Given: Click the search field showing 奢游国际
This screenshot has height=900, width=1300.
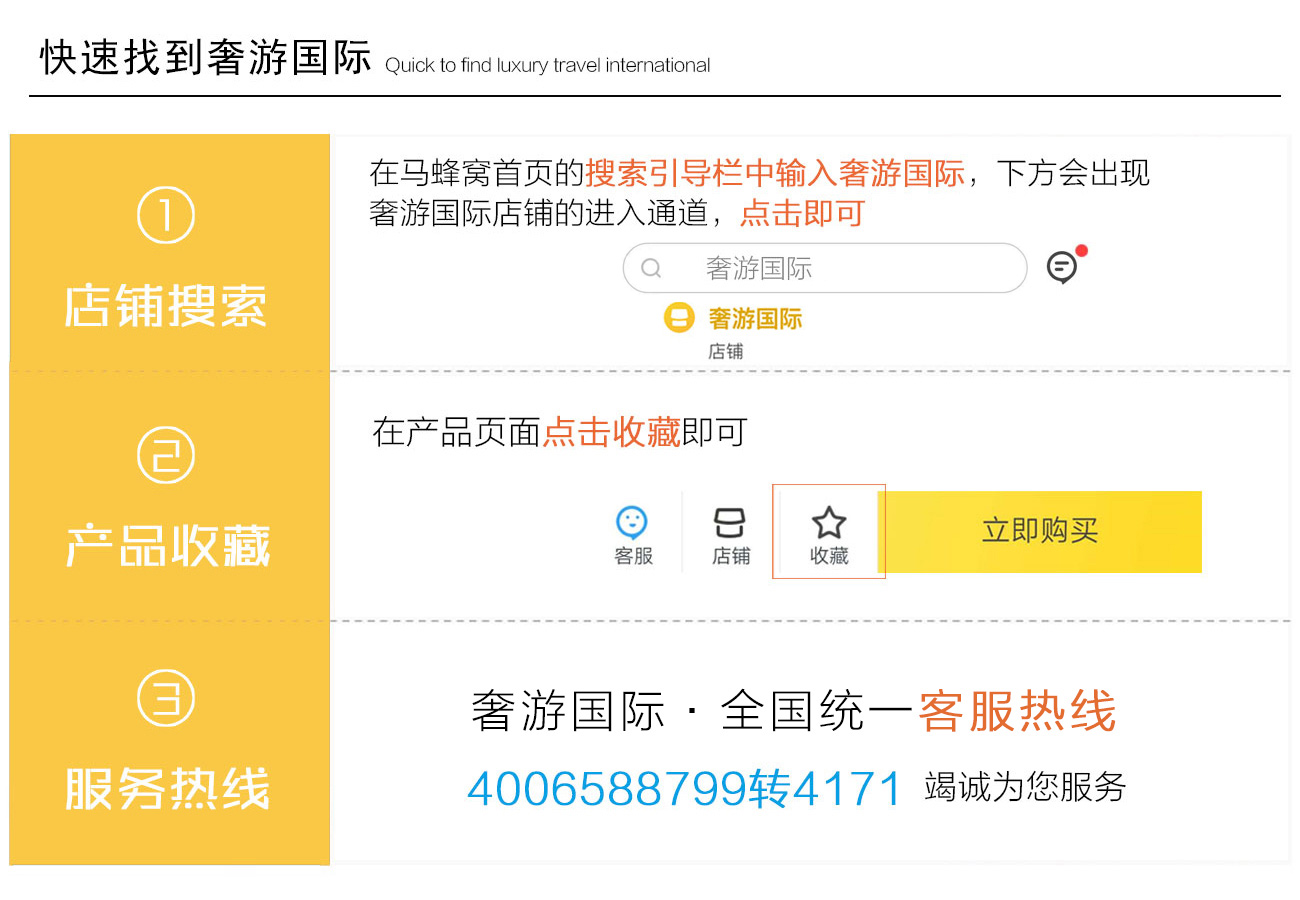Looking at the screenshot, I should pyautogui.click(x=825, y=268).
